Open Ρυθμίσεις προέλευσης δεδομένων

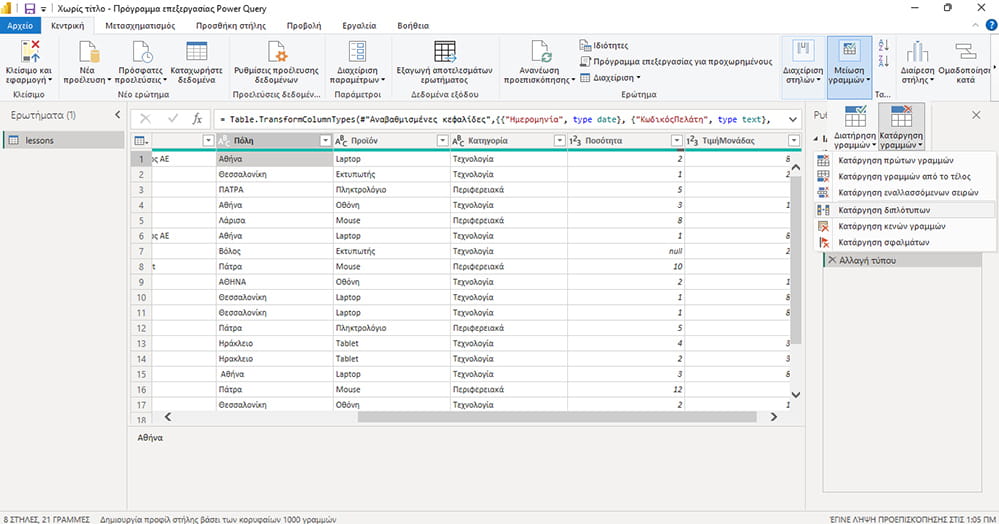pos(276,62)
